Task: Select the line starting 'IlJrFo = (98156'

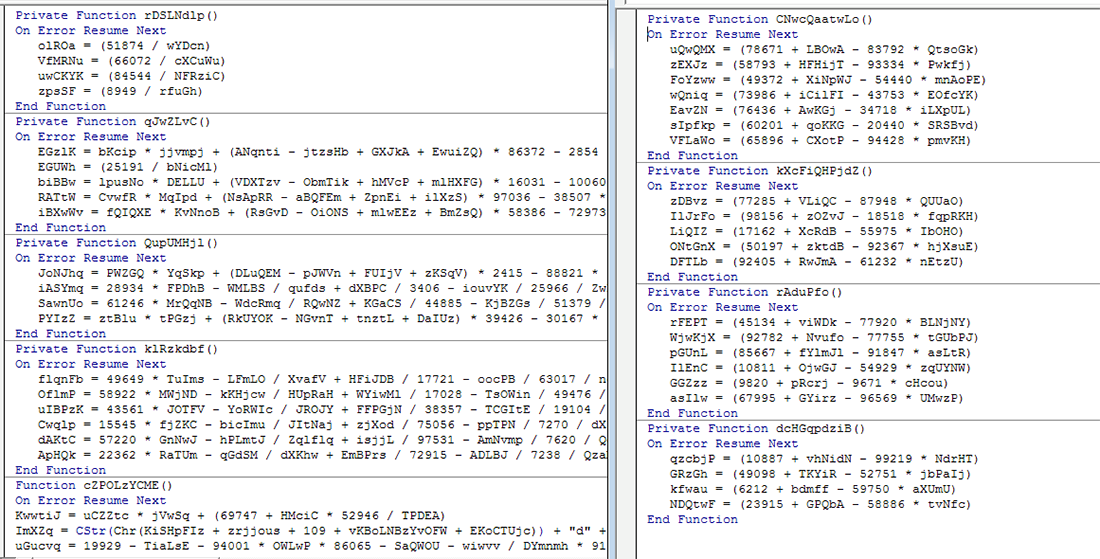Action: pos(824,217)
